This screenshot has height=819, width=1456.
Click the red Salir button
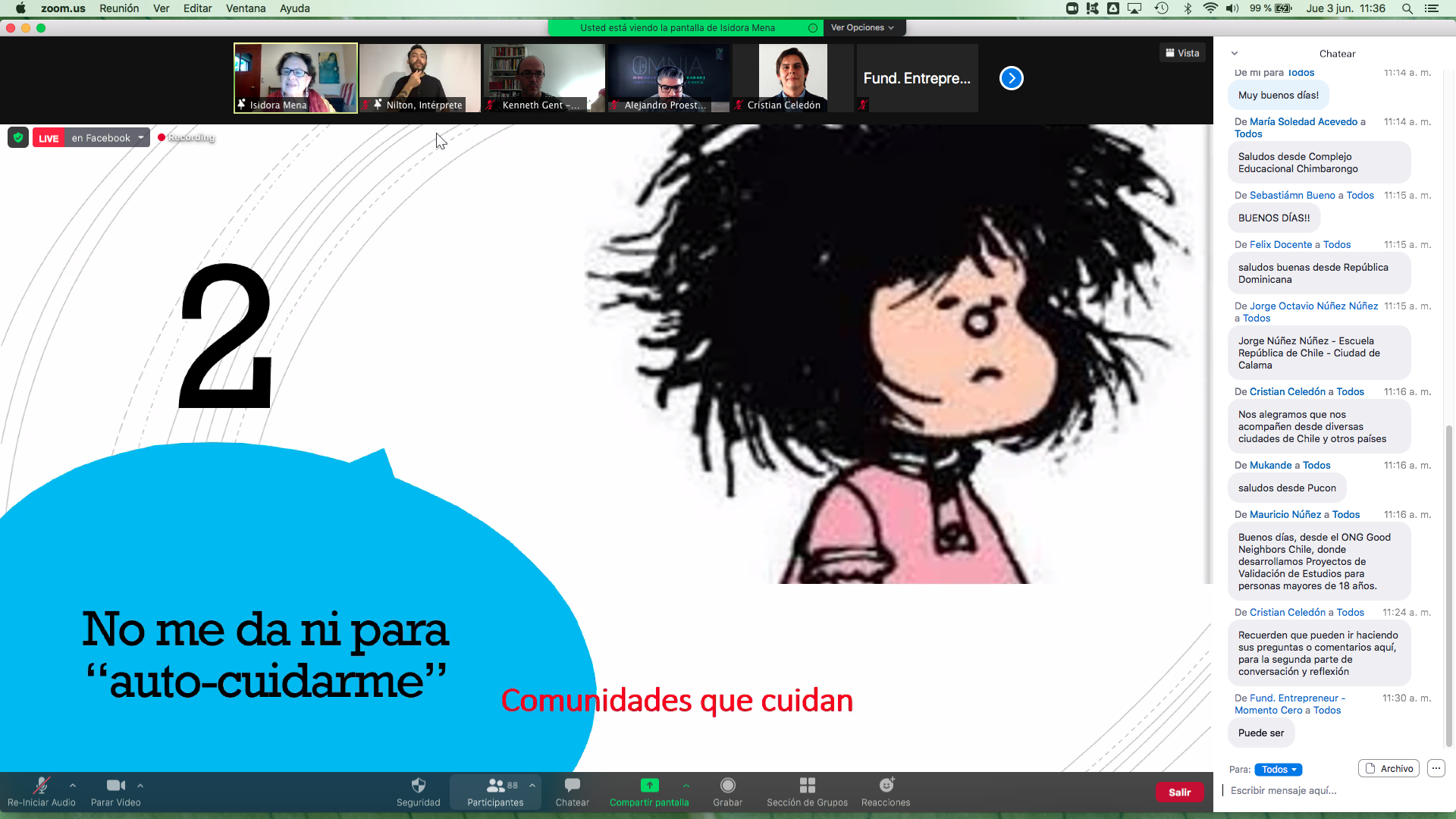click(1179, 792)
